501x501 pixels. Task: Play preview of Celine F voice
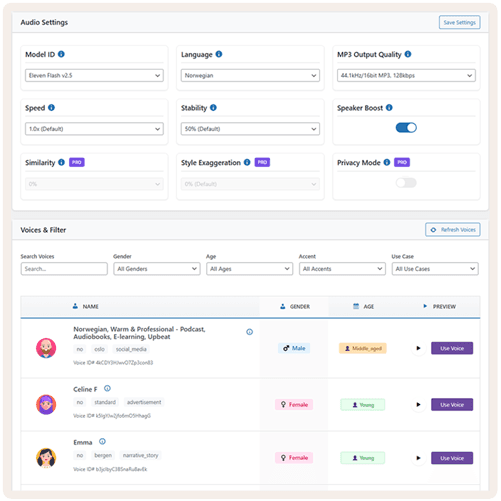click(x=418, y=405)
